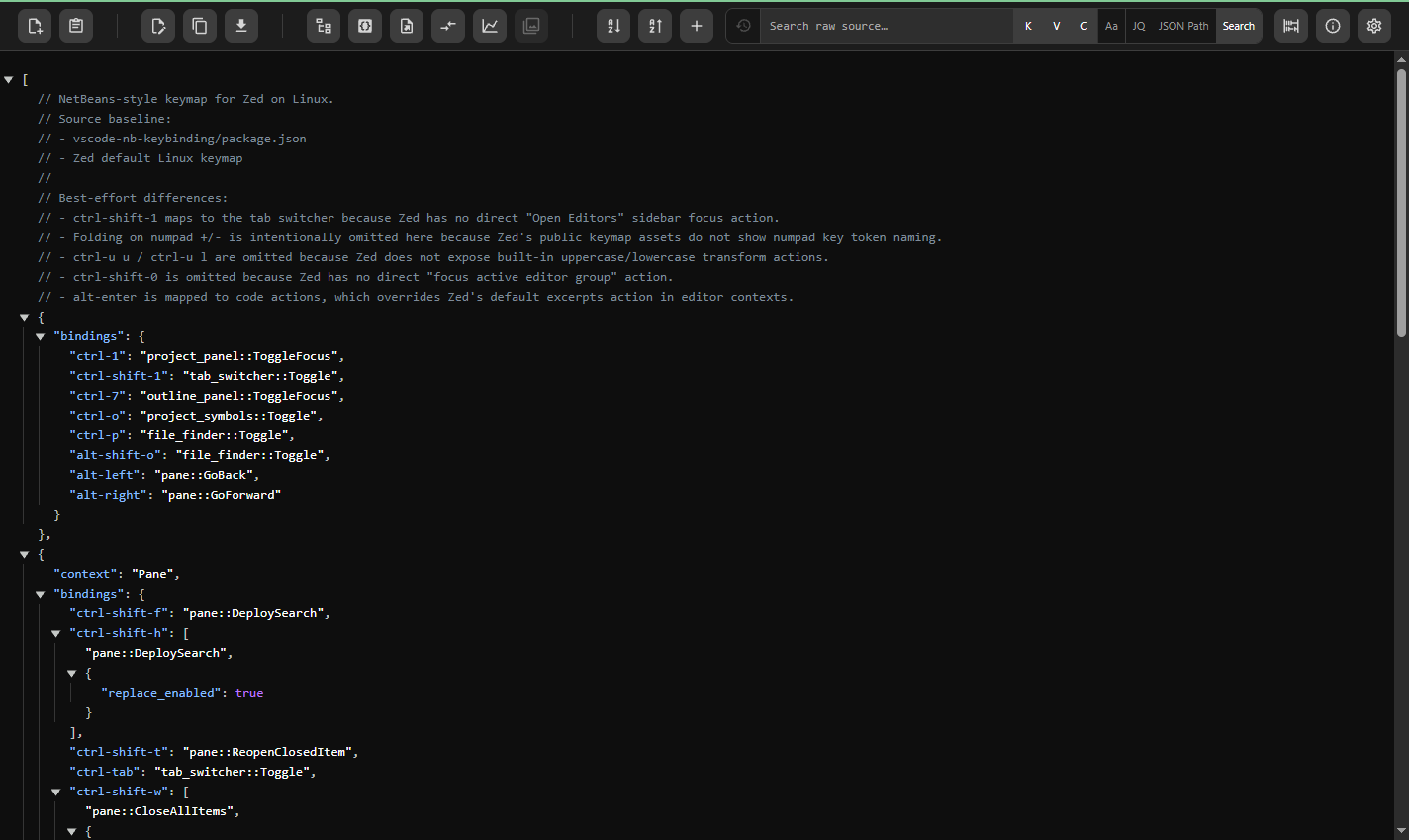The height and width of the screenshot is (840, 1409).
Task: Collapse the root array triangle
Action: (x=9, y=79)
